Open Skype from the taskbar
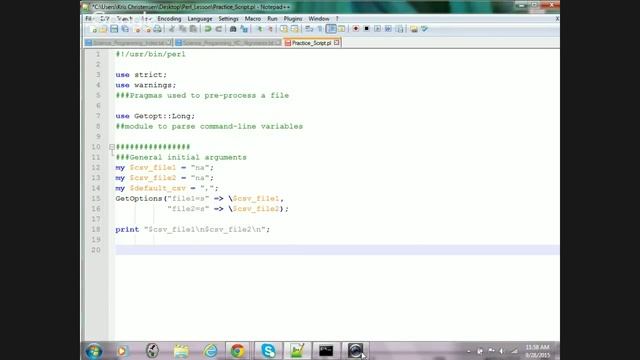 tap(268, 351)
